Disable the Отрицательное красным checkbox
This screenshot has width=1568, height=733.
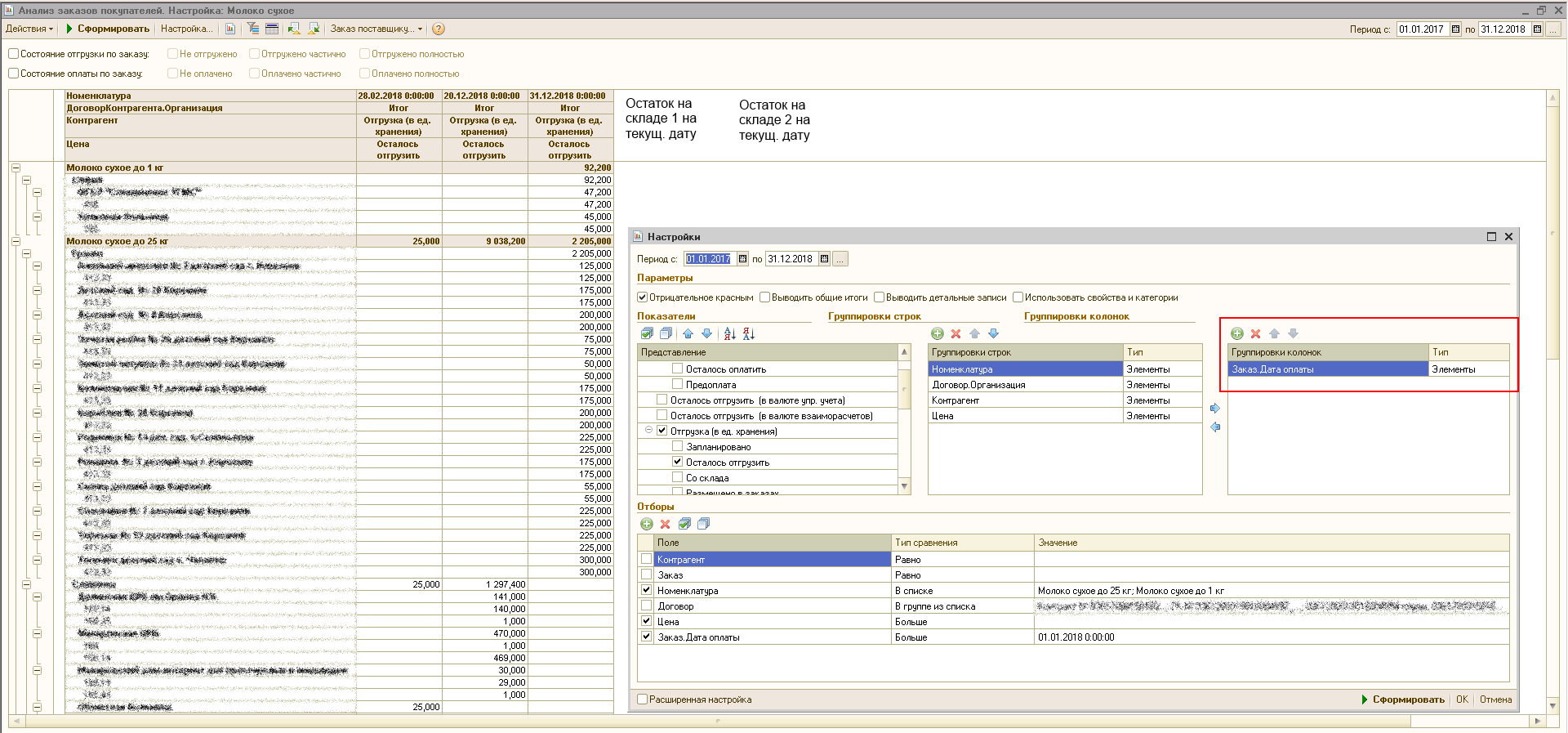(643, 297)
